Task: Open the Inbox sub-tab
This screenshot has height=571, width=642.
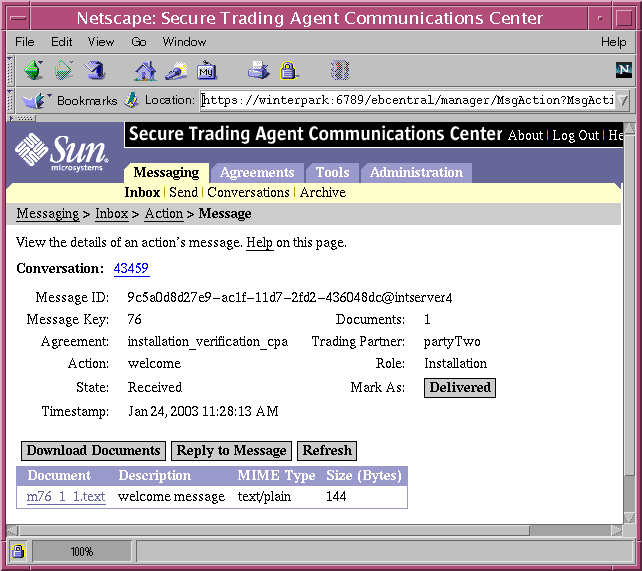Action: tap(142, 192)
